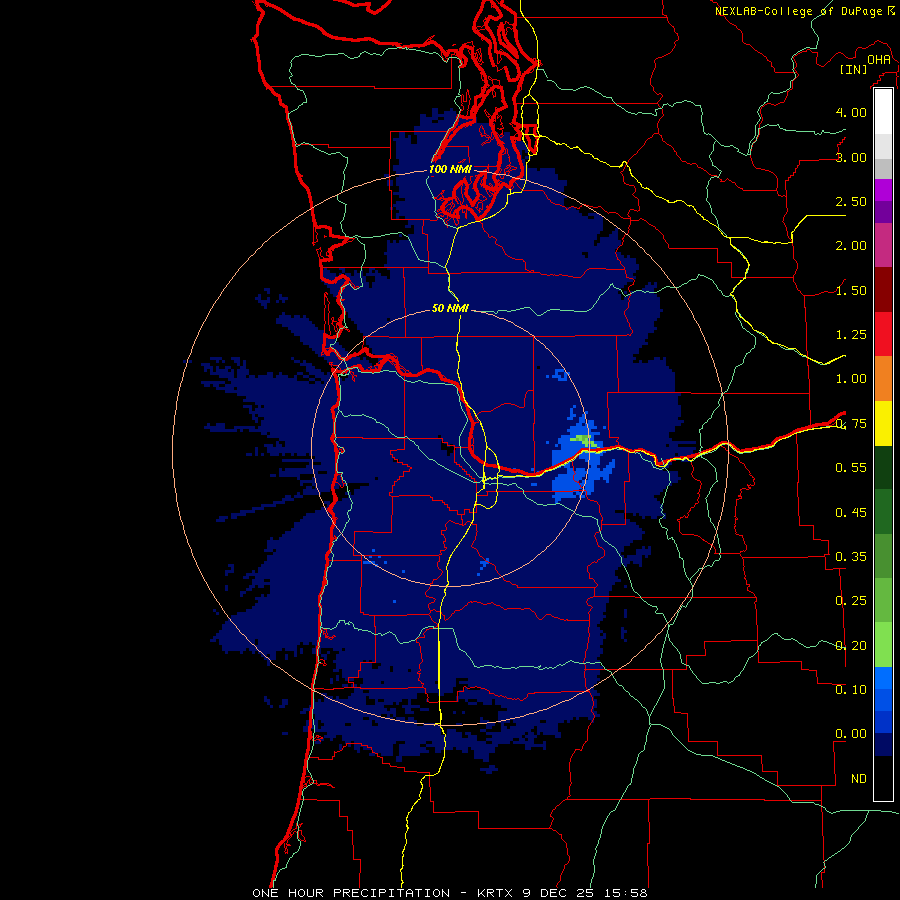Viewport: 900px width, 900px height.
Task: Click the 2.00 legend value
Action: [x=851, y=246]
